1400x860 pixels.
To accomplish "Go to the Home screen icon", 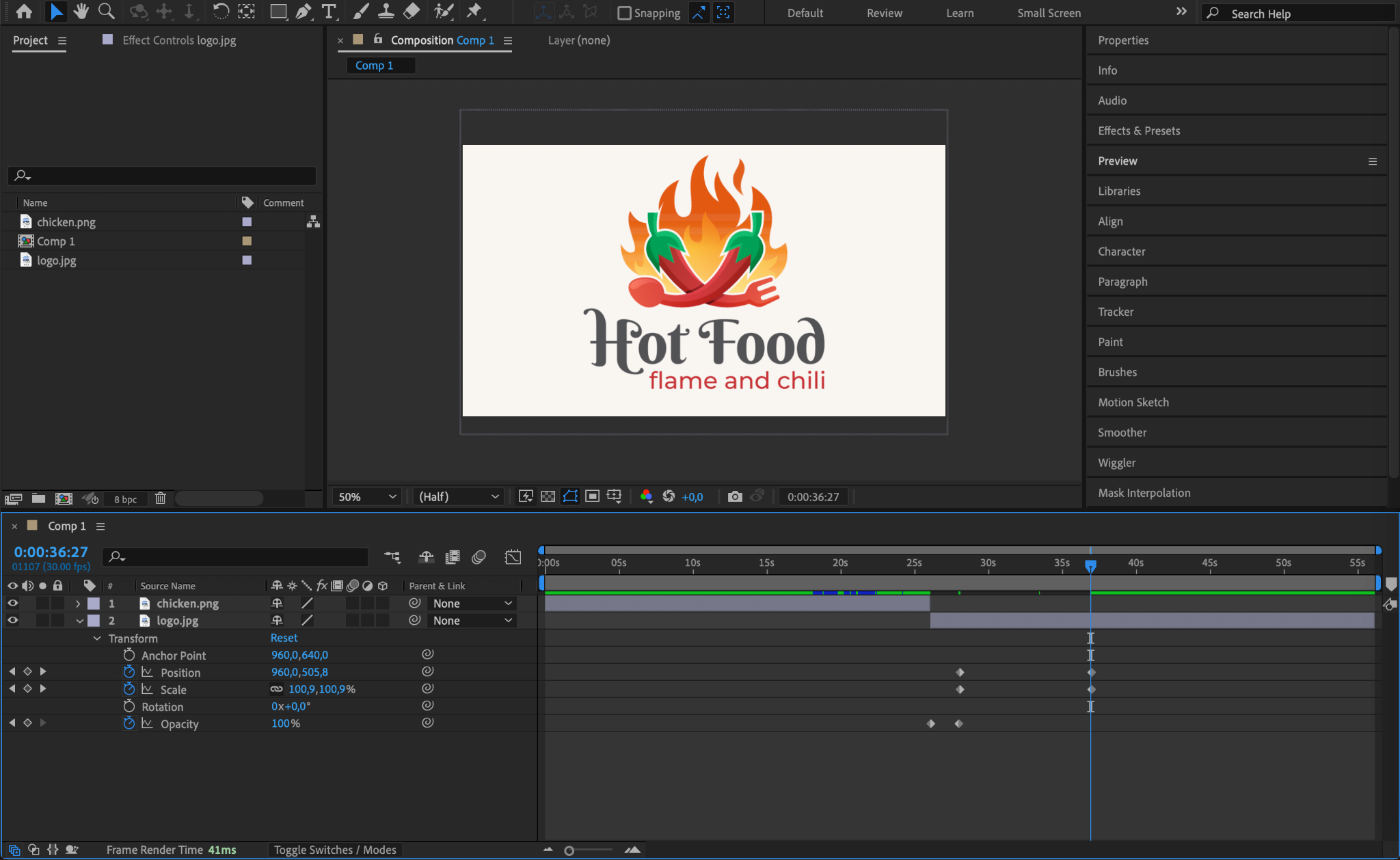I will (x=24, y=12).
